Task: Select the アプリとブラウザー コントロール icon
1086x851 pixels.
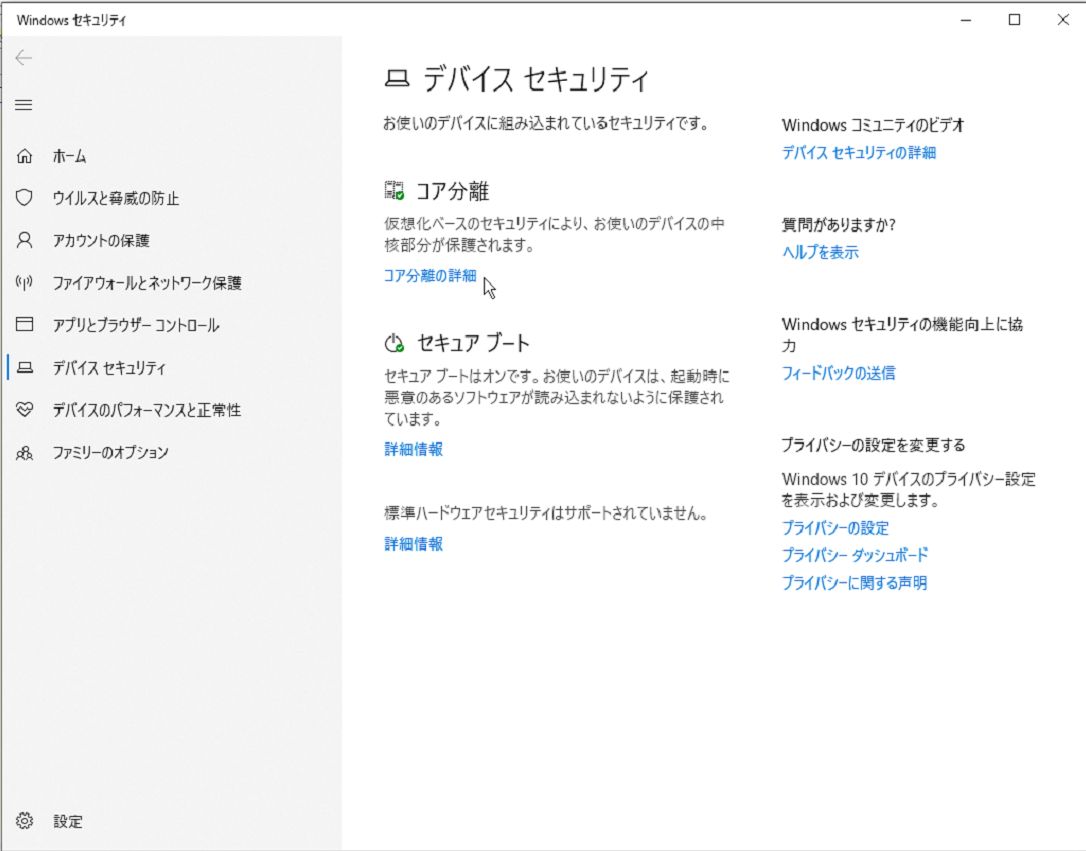Action: click(x=24, y=324)
